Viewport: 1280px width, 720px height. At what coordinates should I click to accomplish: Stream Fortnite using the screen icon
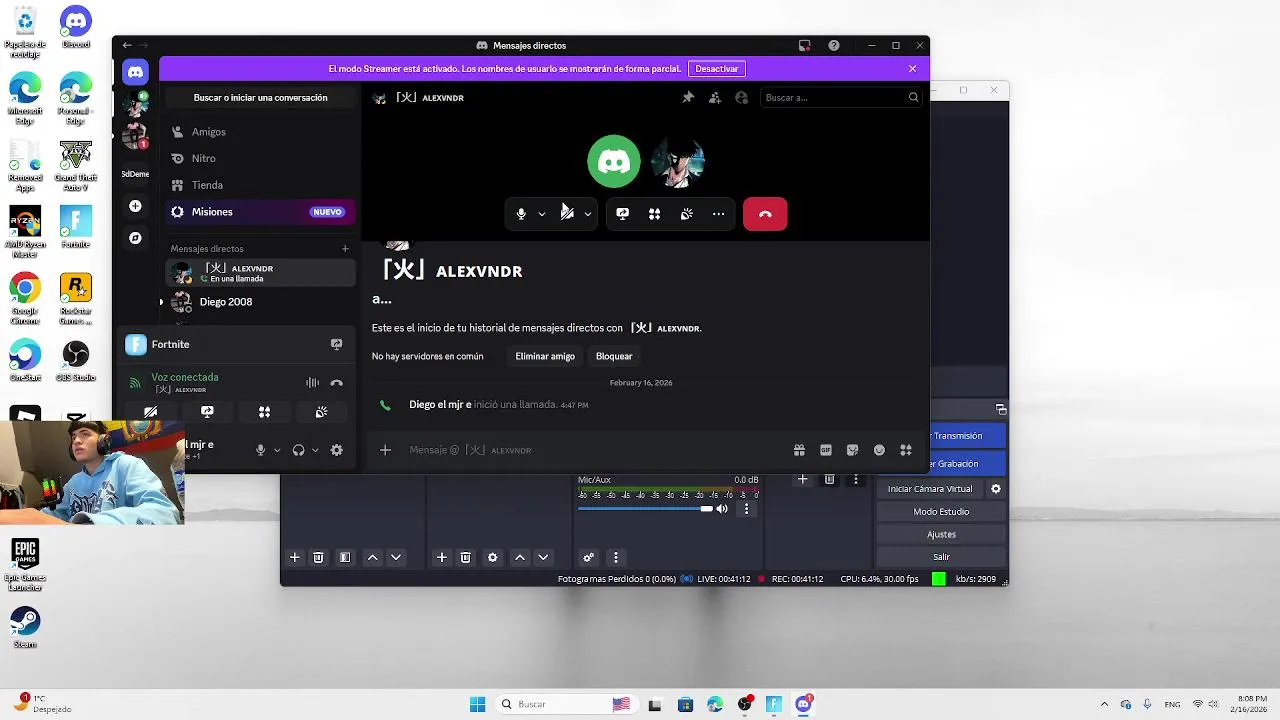pos(336,344)
